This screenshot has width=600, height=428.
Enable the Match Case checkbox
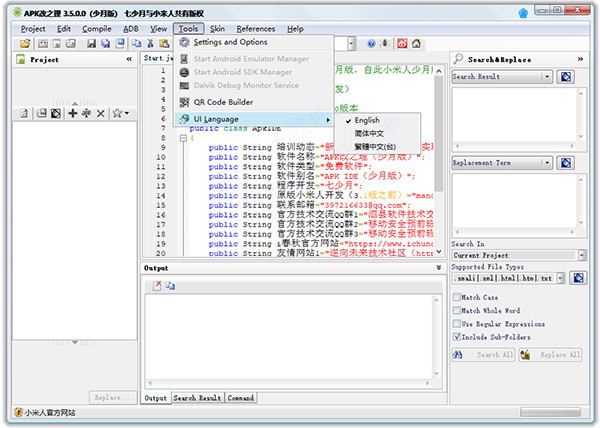pos(457,297)
